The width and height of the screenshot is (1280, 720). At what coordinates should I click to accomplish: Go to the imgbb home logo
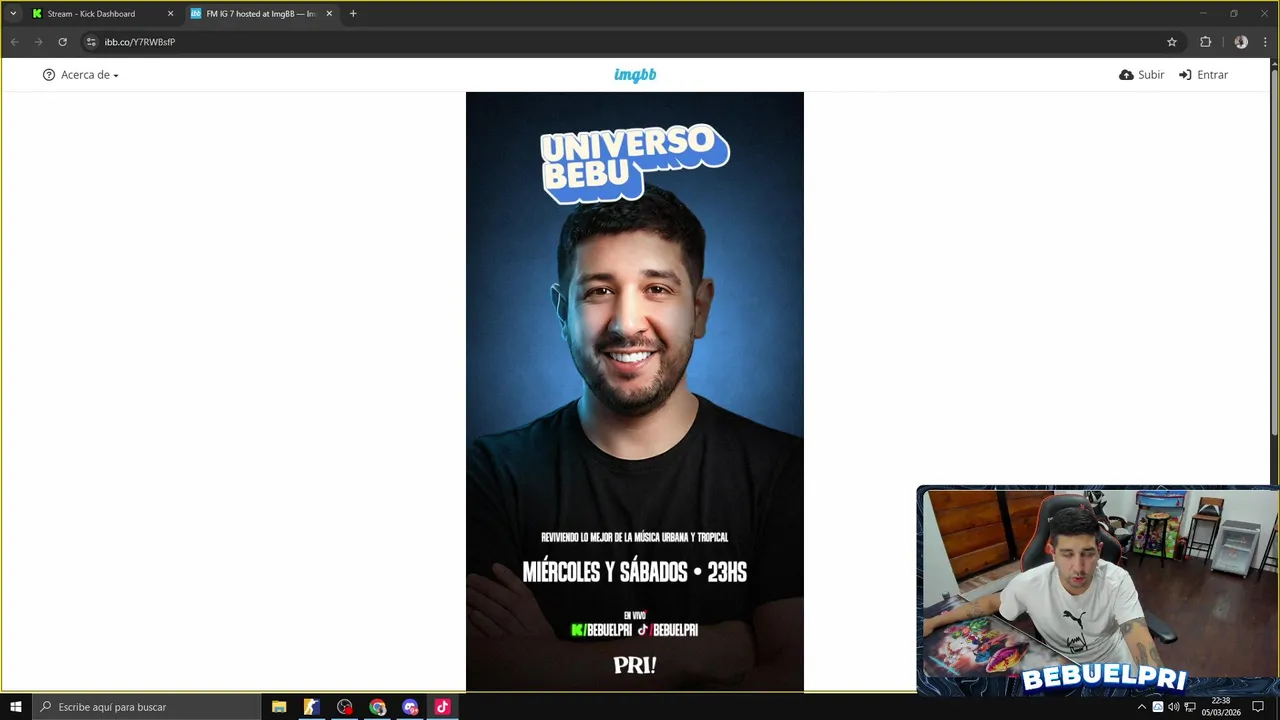635,75
